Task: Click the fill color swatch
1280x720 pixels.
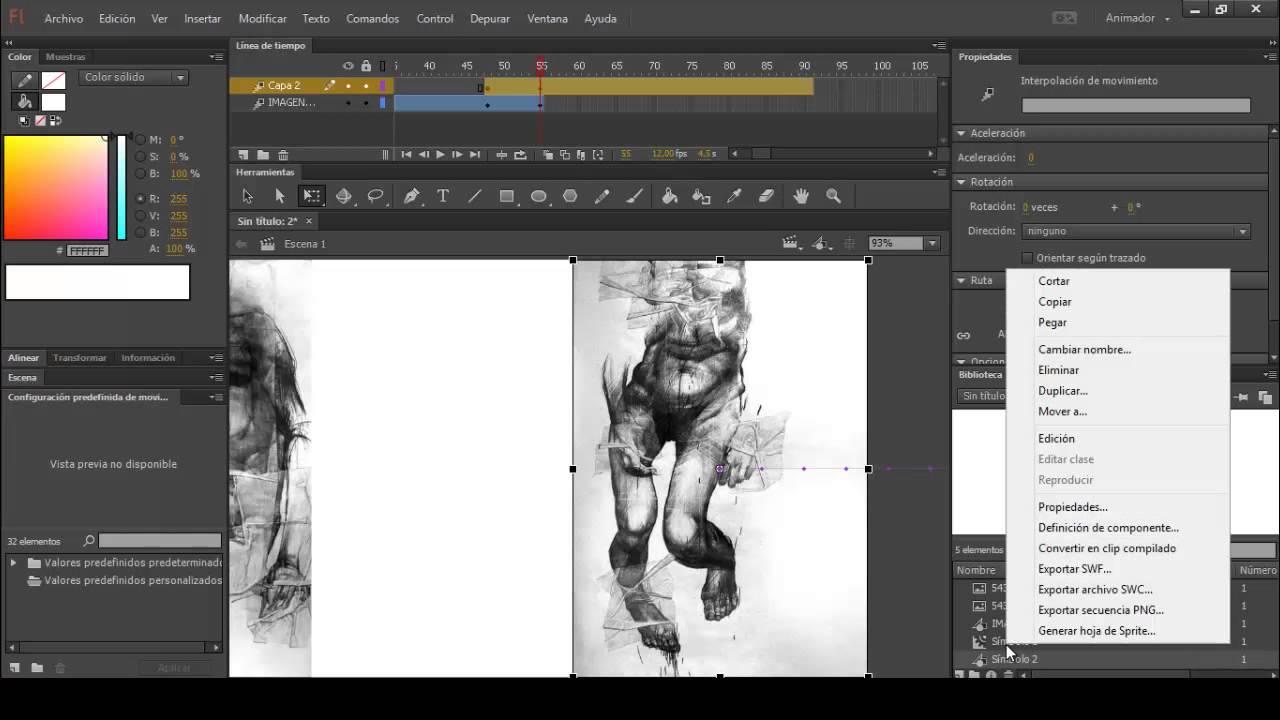Action: pos(53,102)
